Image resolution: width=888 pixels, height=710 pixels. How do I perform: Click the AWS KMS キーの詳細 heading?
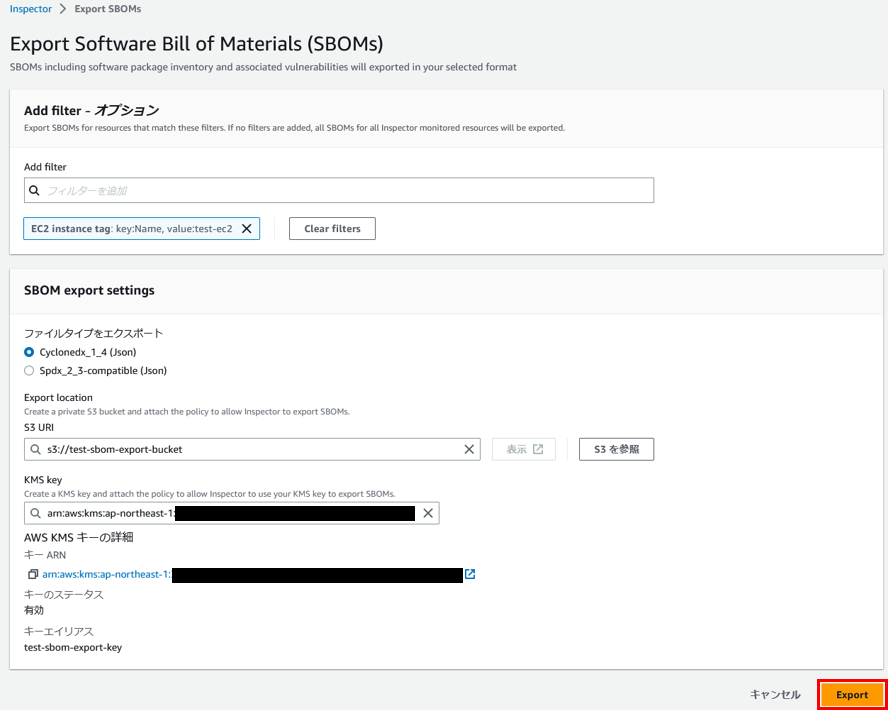coord(78,537)
